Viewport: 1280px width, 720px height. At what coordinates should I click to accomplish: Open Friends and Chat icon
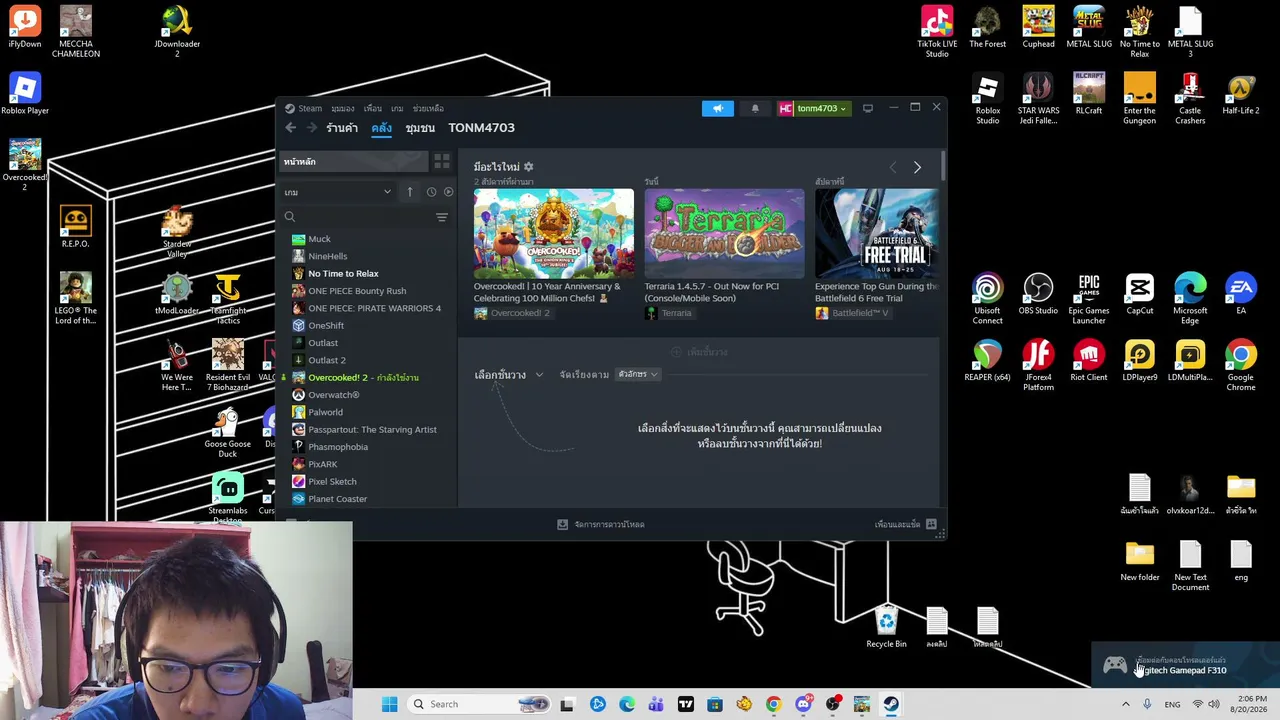pos(931,524)
